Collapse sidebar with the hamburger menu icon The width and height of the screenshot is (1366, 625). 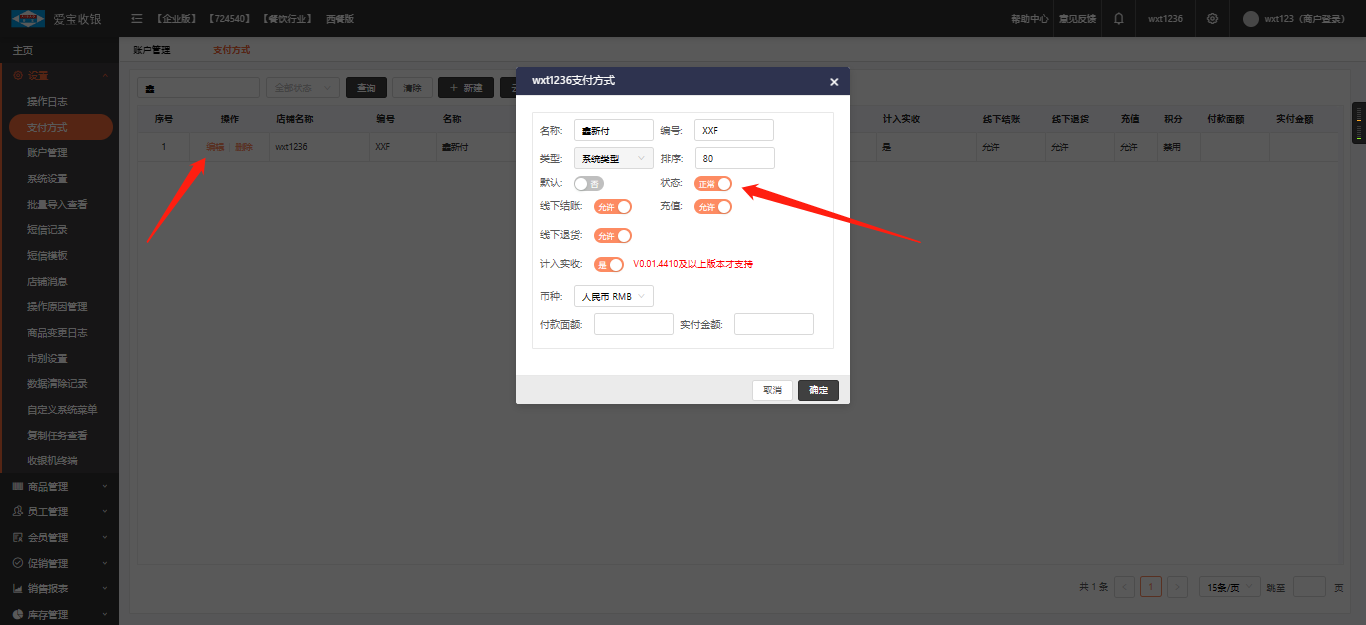pos(137,19)
